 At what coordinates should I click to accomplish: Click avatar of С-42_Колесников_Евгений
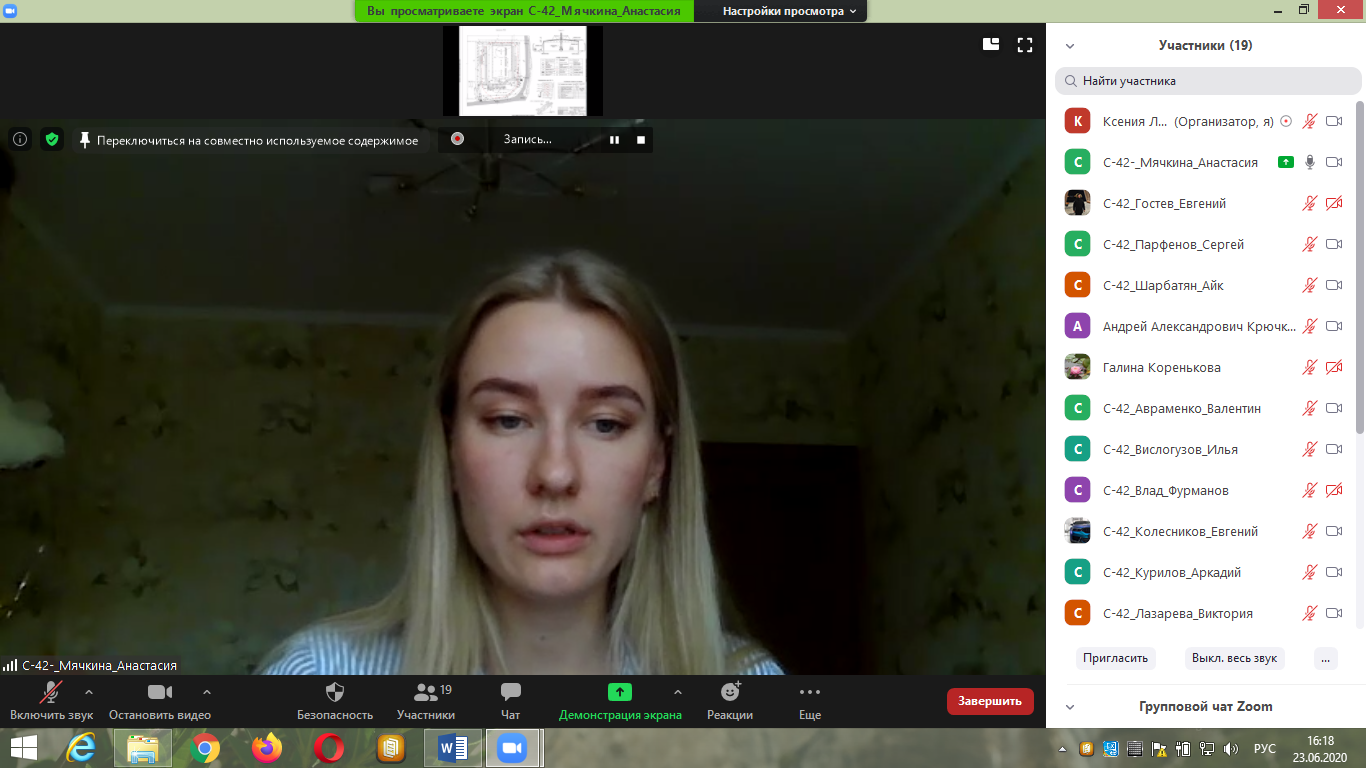(1077, 531)
